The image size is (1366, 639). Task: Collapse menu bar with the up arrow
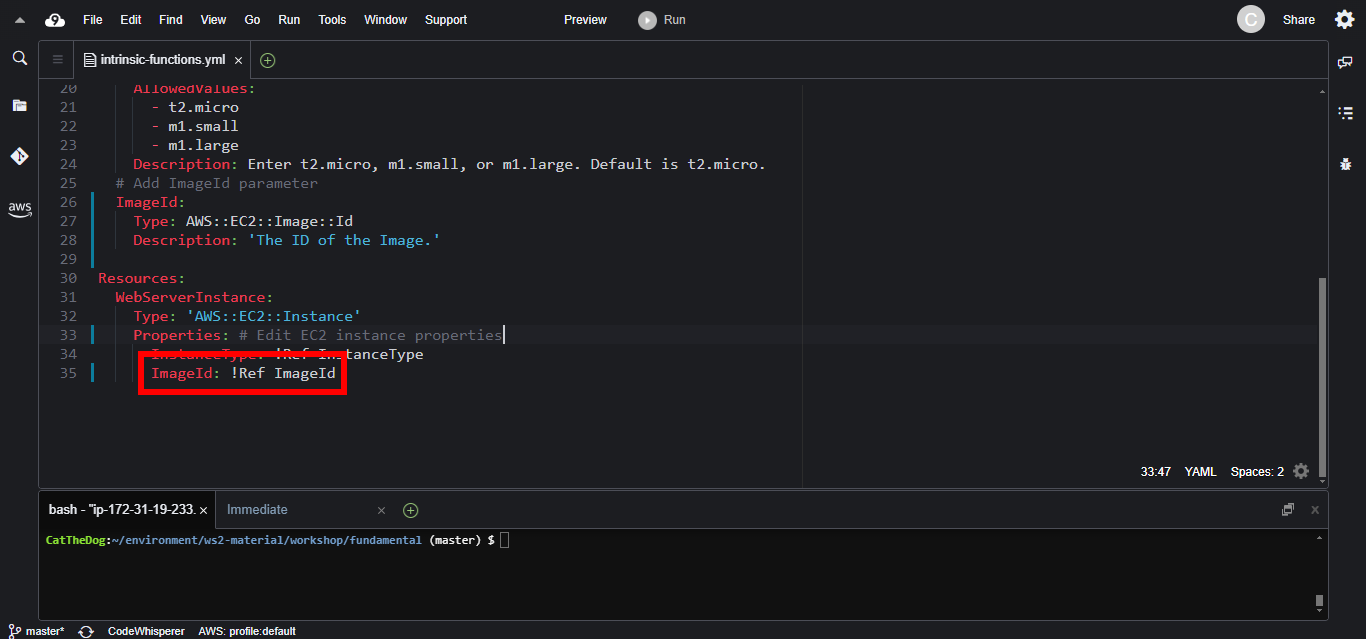coord(19,20)
